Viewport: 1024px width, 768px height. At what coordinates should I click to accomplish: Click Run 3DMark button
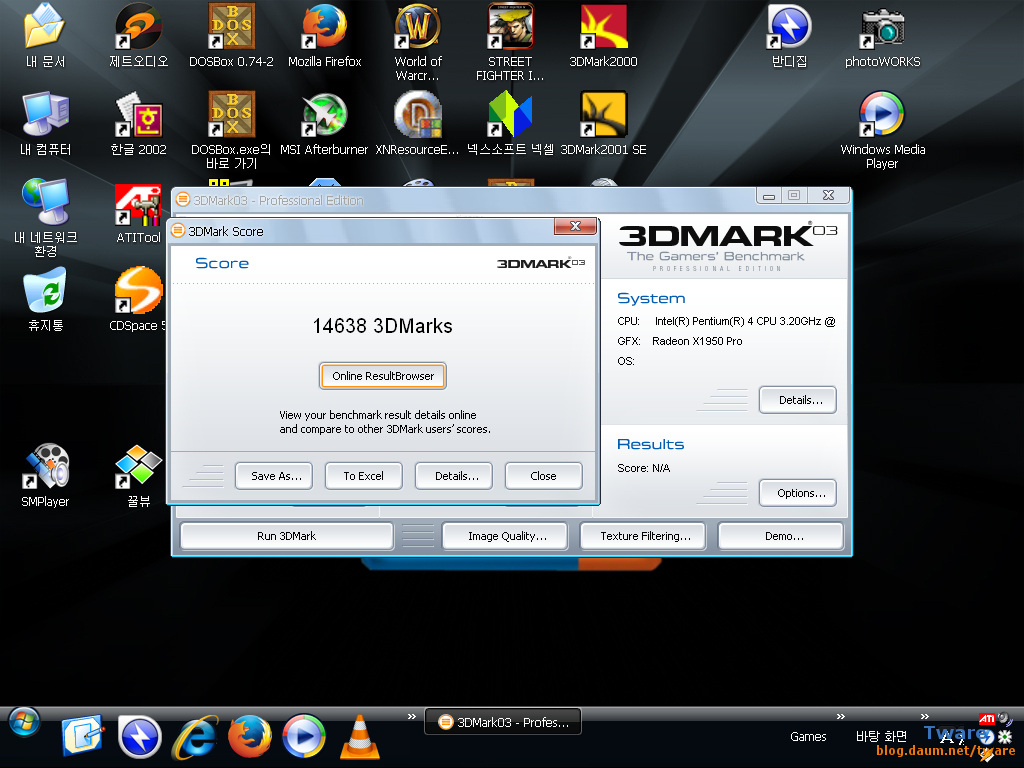(286, 536)
